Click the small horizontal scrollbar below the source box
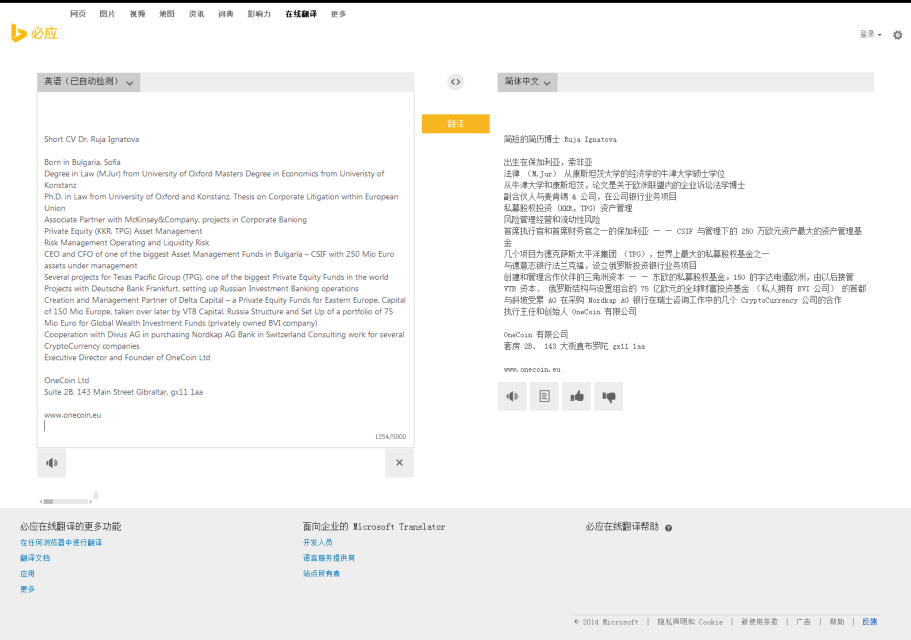 [x=66, y=501]
